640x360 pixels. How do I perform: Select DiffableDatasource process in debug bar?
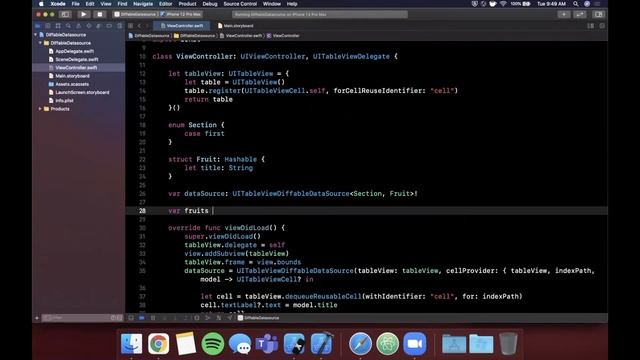(258, 318)
